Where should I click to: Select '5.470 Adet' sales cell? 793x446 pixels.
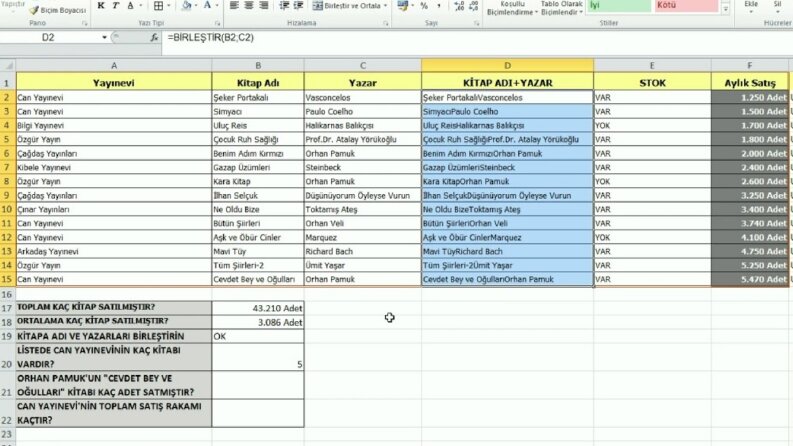click(x=750, y=279)
